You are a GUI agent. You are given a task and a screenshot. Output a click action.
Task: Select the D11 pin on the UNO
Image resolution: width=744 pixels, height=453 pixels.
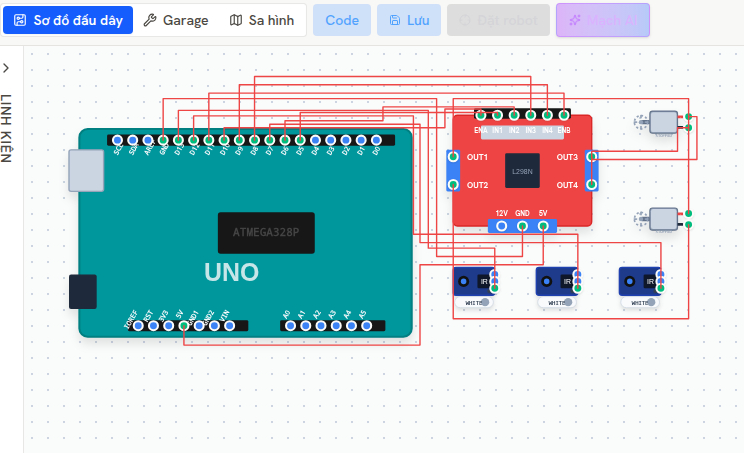pos(209,140)
